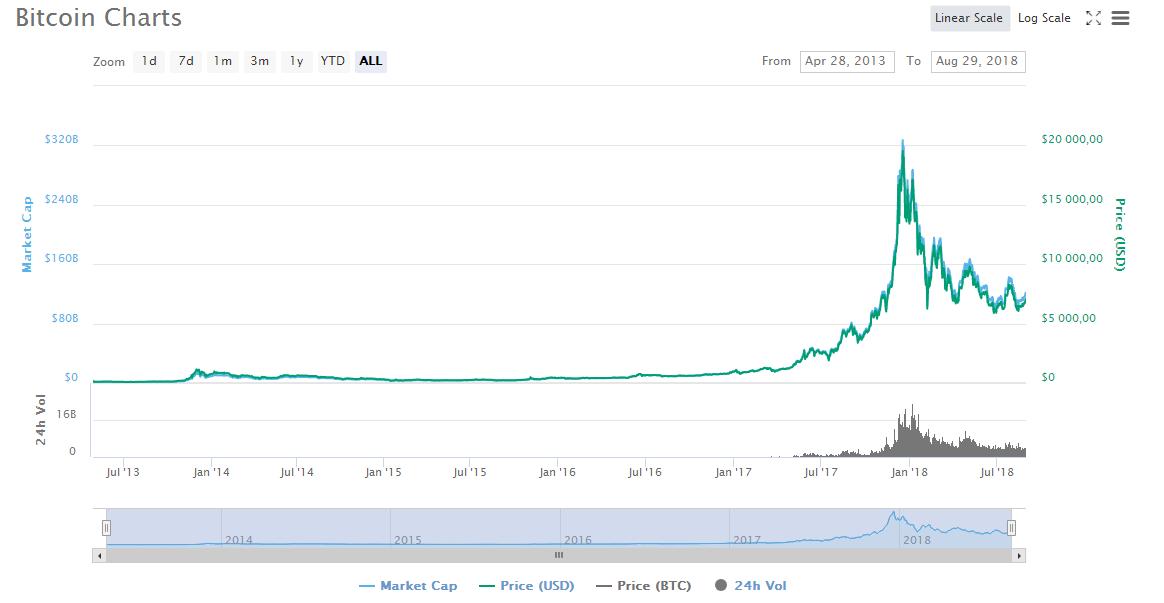
Task: Select the ALL zoom range
Action: coord(370,62)
